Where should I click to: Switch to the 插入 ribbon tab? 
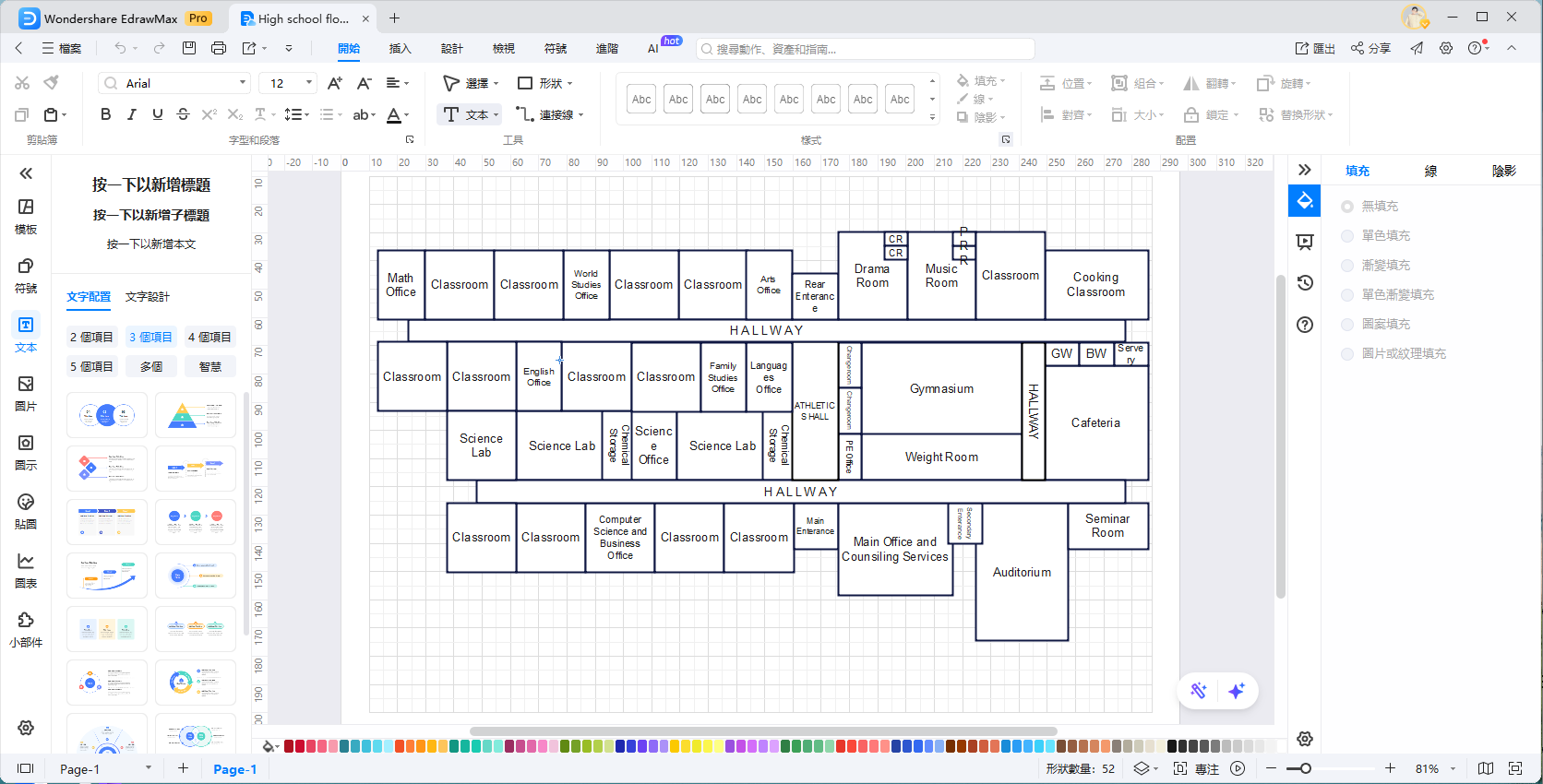pos(400,48)
